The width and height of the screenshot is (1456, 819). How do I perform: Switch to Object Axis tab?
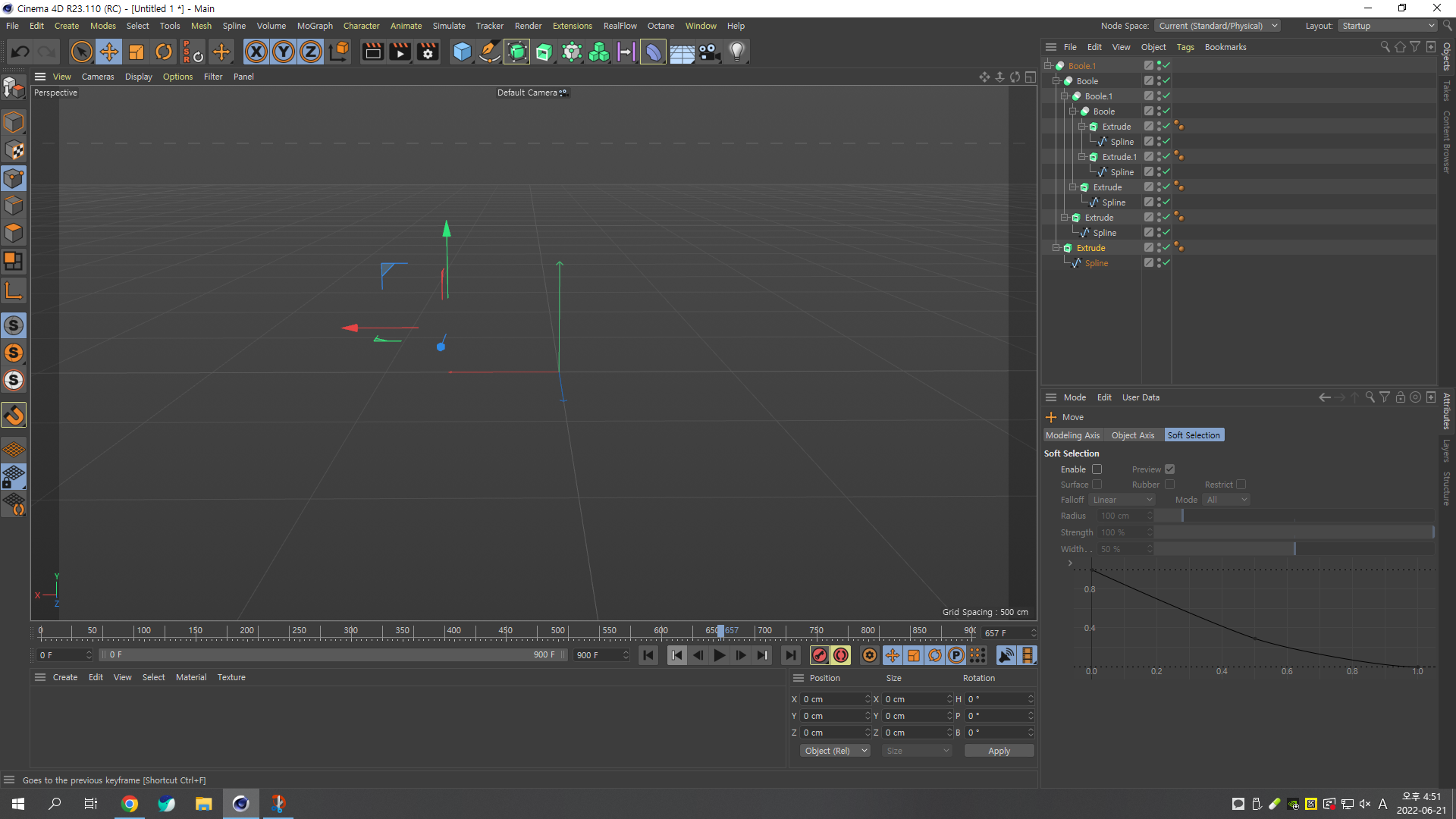(1133, 435)
